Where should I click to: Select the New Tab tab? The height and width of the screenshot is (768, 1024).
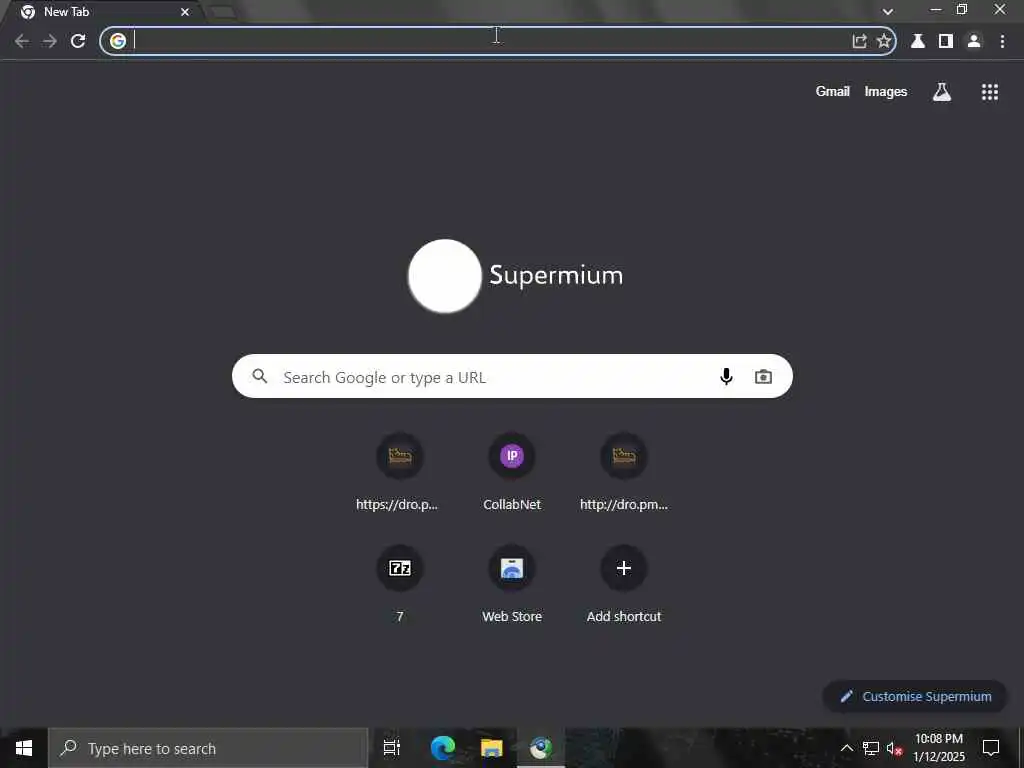[104, 12]
